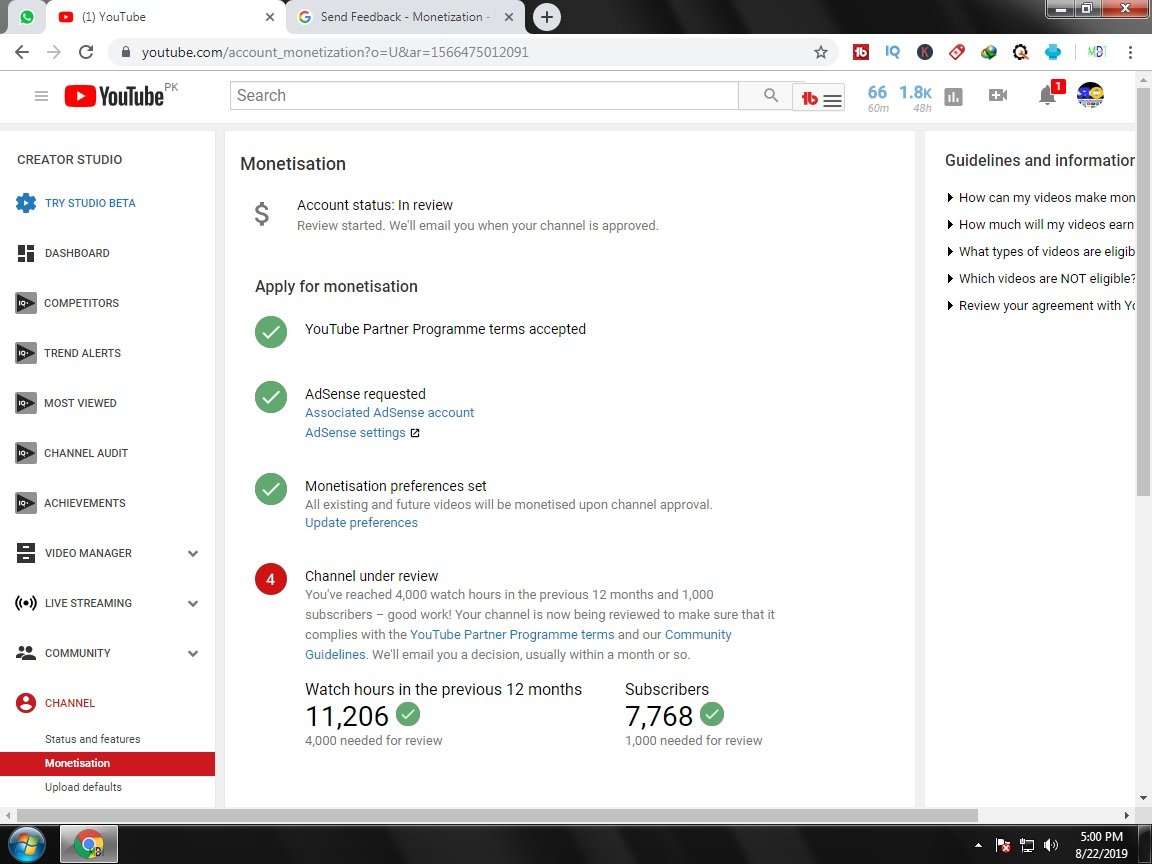Open the account avatar menu
The height and width of the screenshot is (864, 1152).
tap(1090, 96)
